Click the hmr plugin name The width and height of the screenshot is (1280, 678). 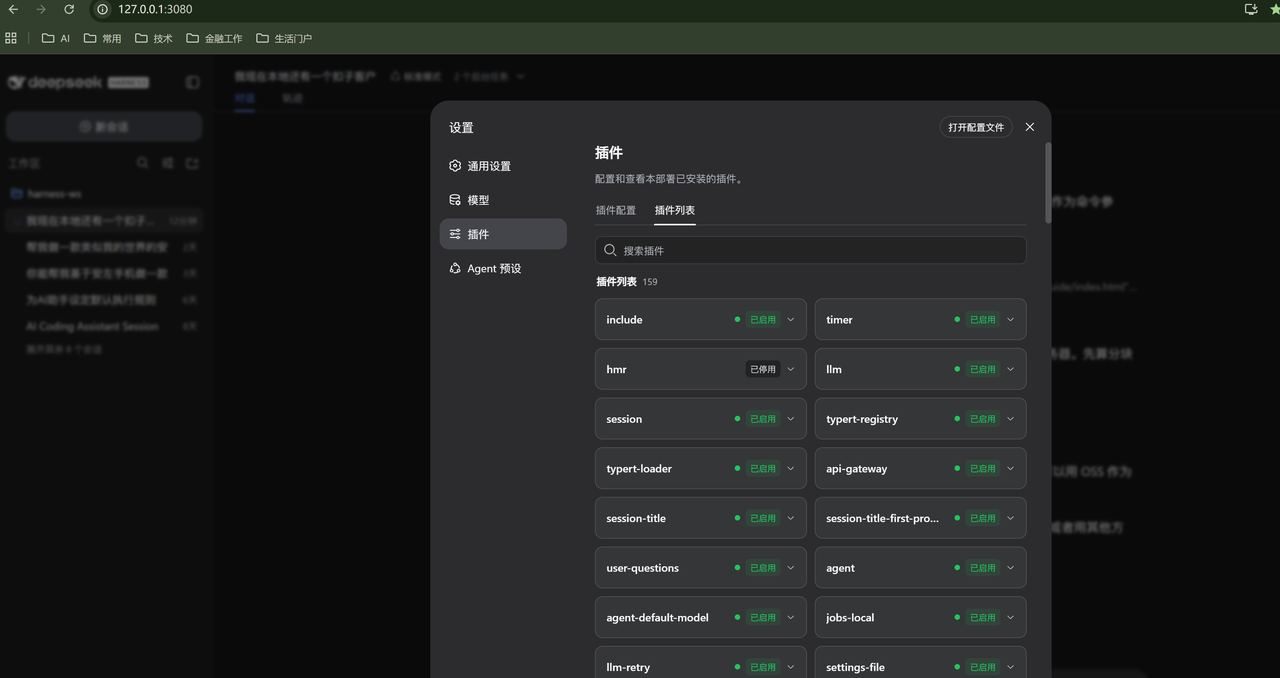pyautogui.click(x=616, y=369)
